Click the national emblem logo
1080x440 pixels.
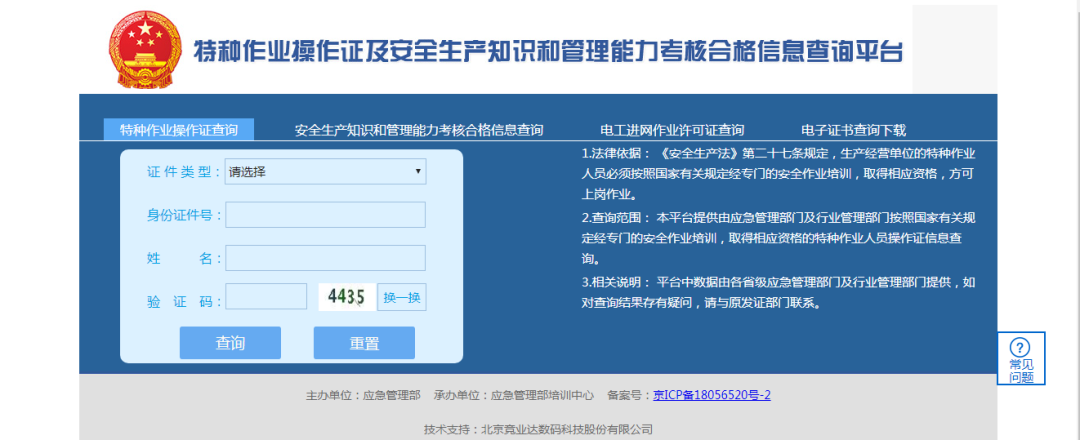coord(145,50)
